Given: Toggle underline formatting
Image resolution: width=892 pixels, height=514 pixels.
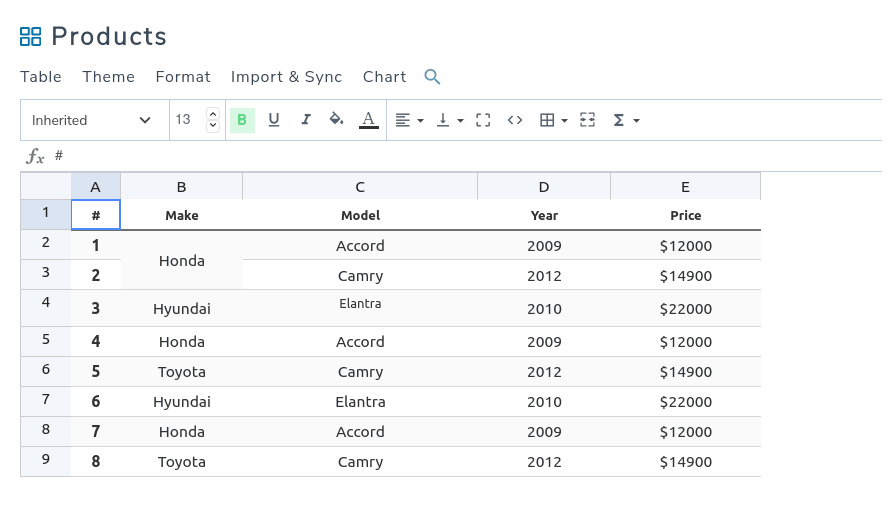Looking at the screenshot, I should (274, 120).
